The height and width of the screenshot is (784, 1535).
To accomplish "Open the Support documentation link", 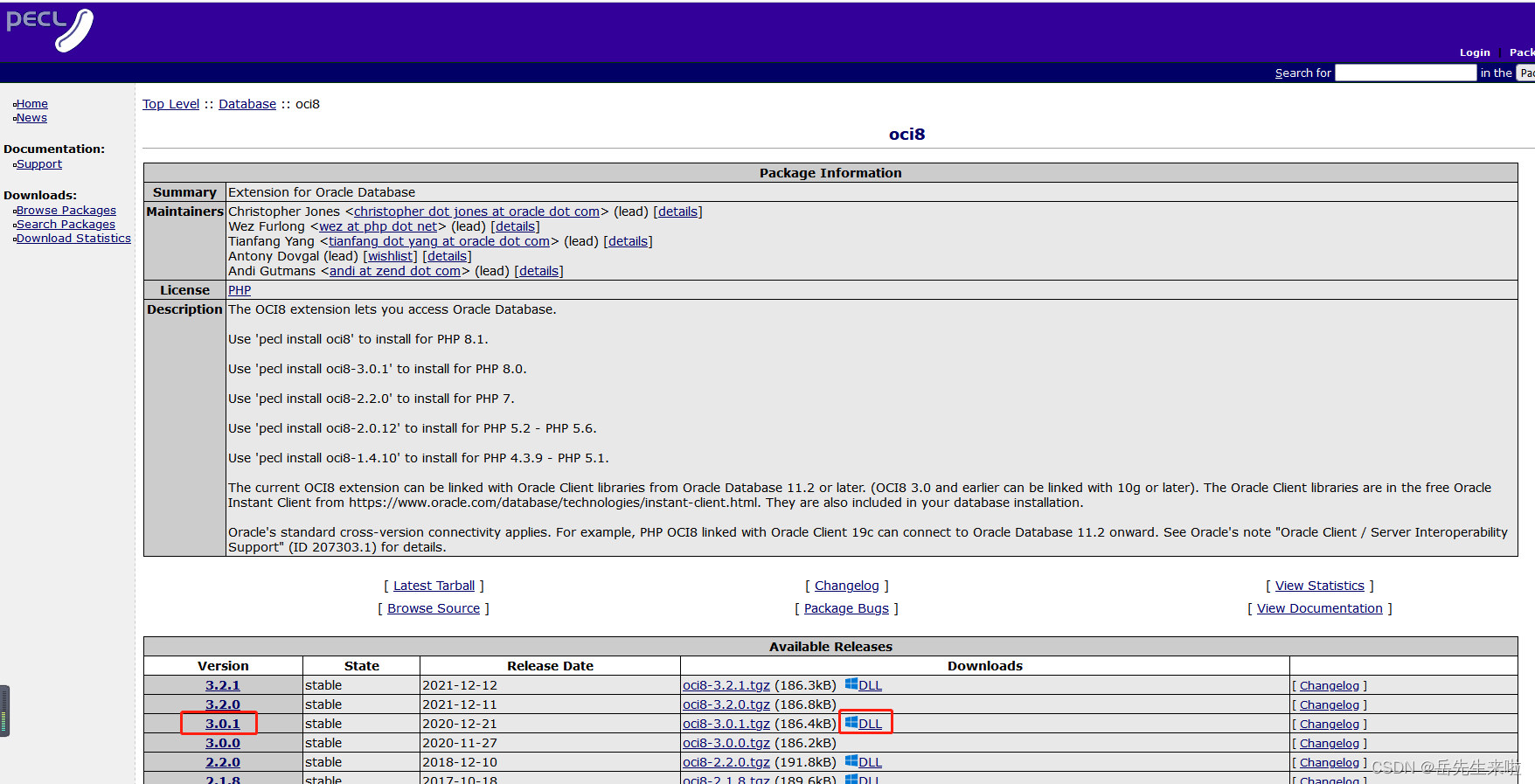I will click(x=39, y=164).
